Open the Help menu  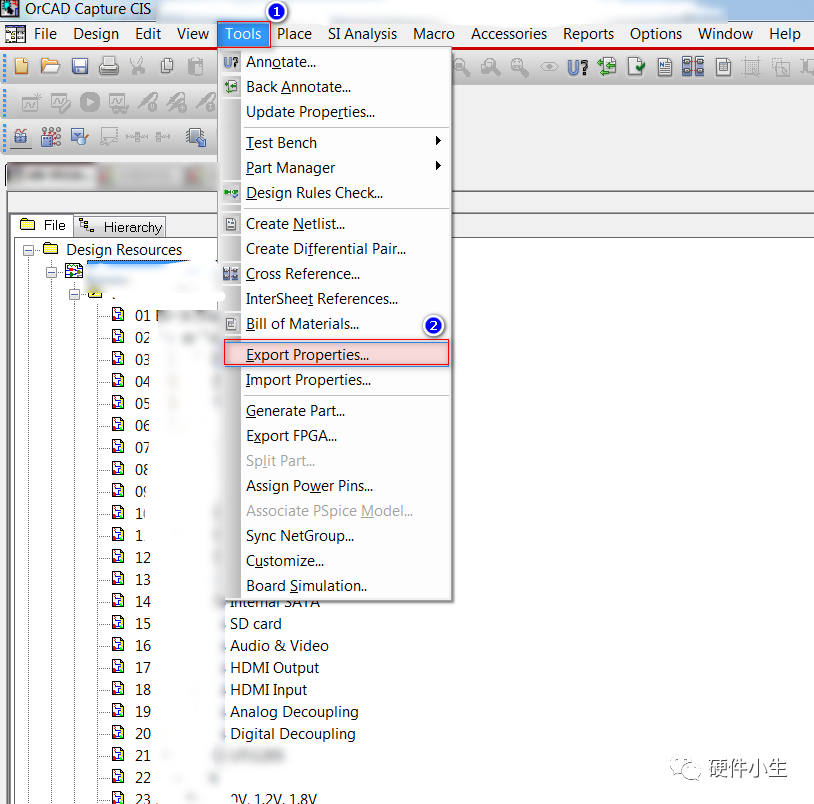pyautogui.click(x=784, y=34)
